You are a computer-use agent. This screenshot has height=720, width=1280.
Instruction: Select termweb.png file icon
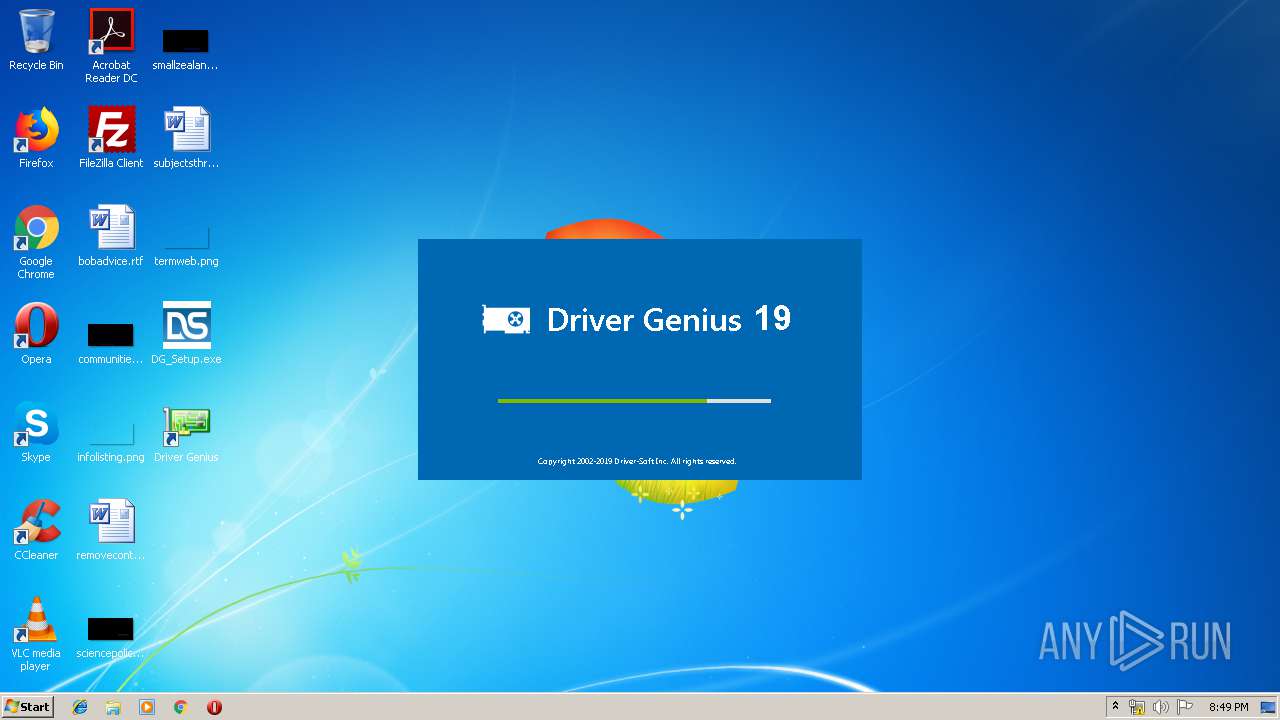[186, 246]
